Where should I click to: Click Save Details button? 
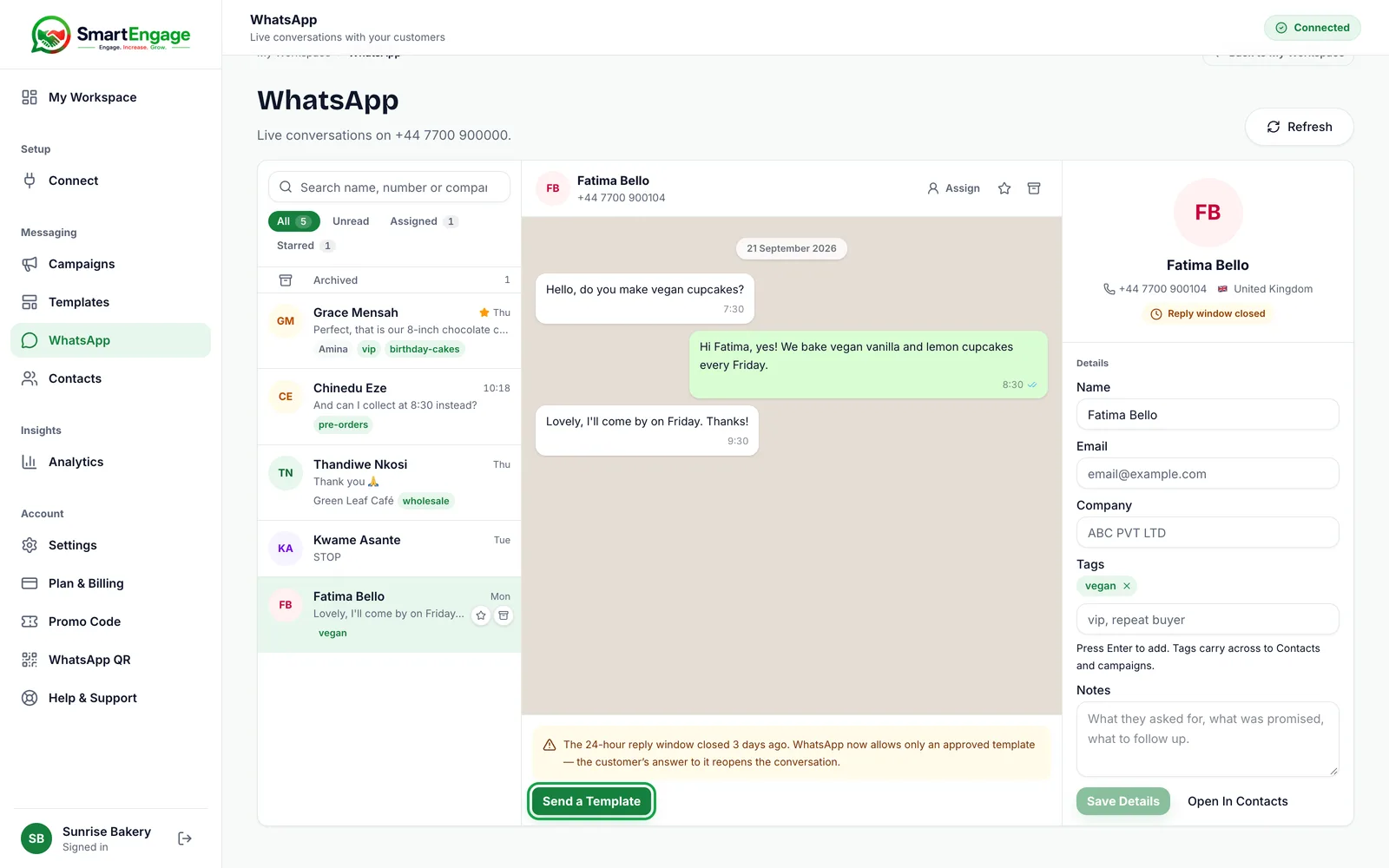[x=1122, y=801]
